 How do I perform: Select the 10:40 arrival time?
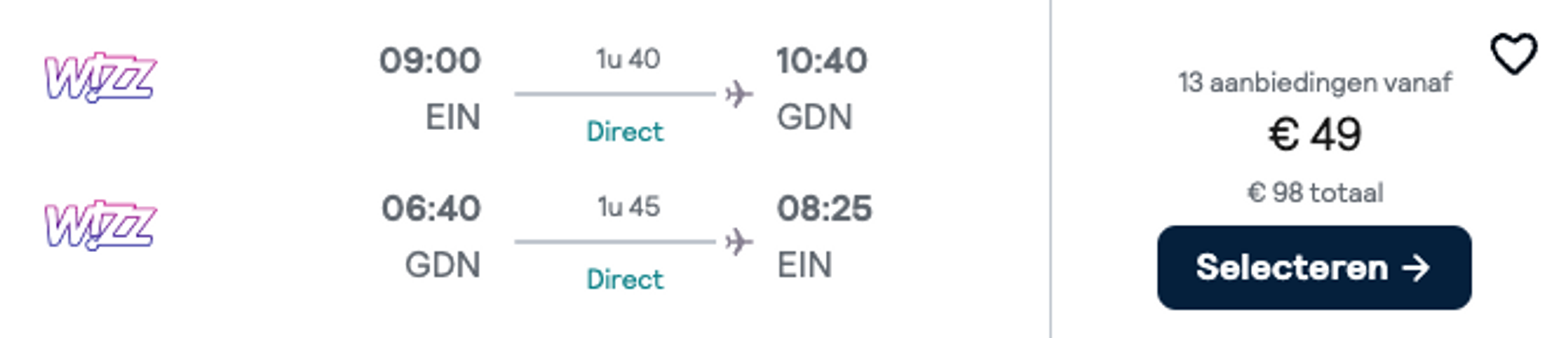(822, 60)
